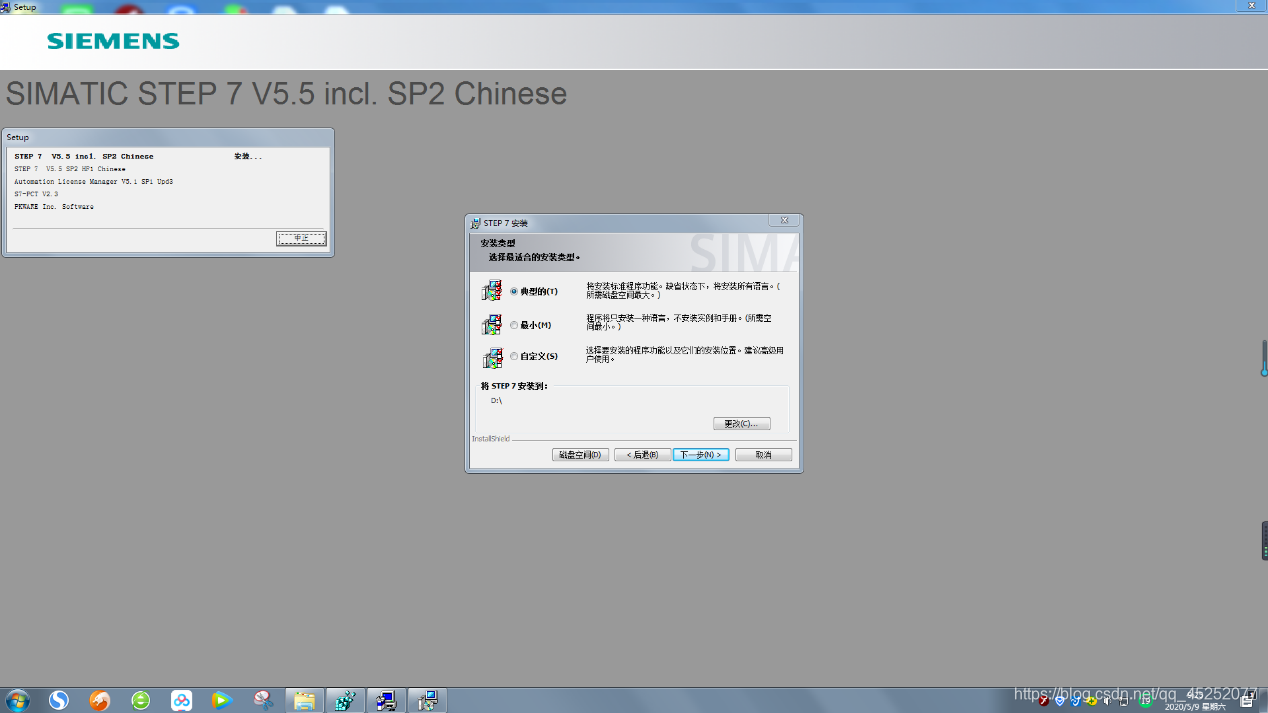Click the SIEMENS logo in header
This screenshot has height=713, width=1268.
coord(113,41)
